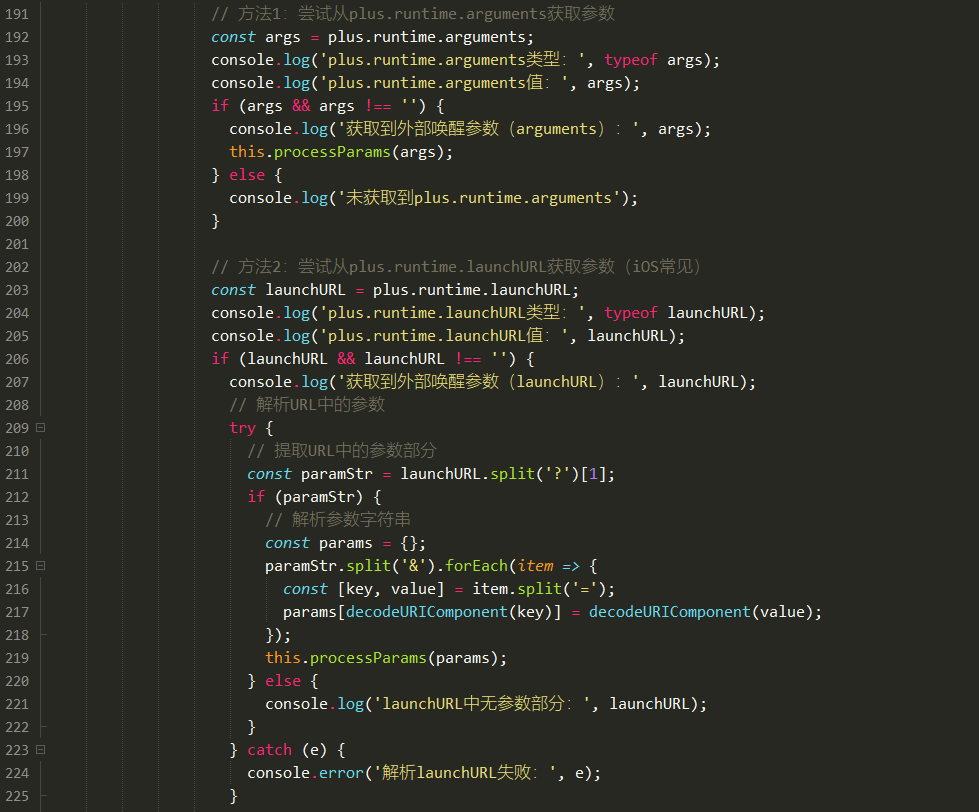
Task: Click the 'params' declaration on line 214
Action: (345, 543)
